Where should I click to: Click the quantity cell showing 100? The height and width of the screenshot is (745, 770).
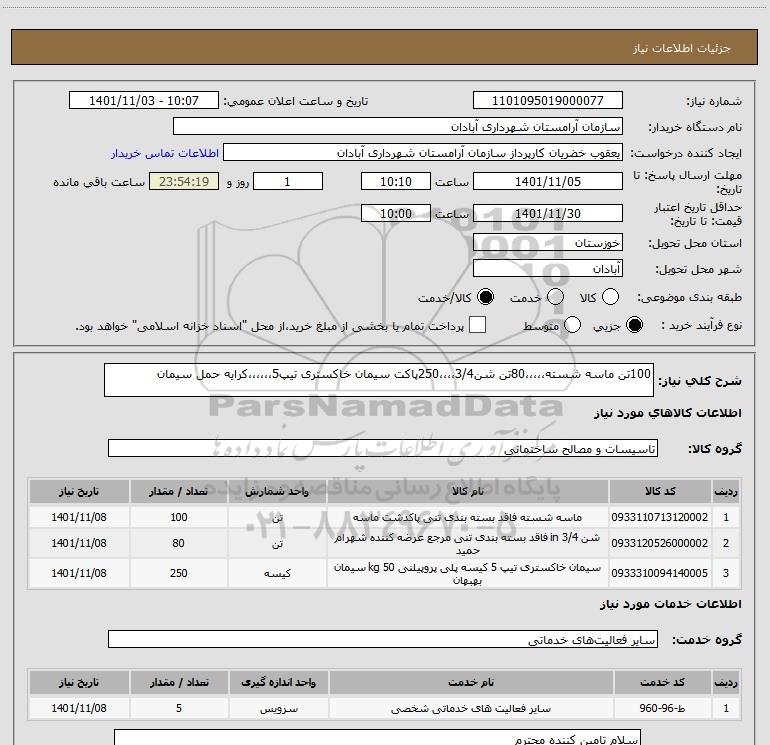click(179, 517)
